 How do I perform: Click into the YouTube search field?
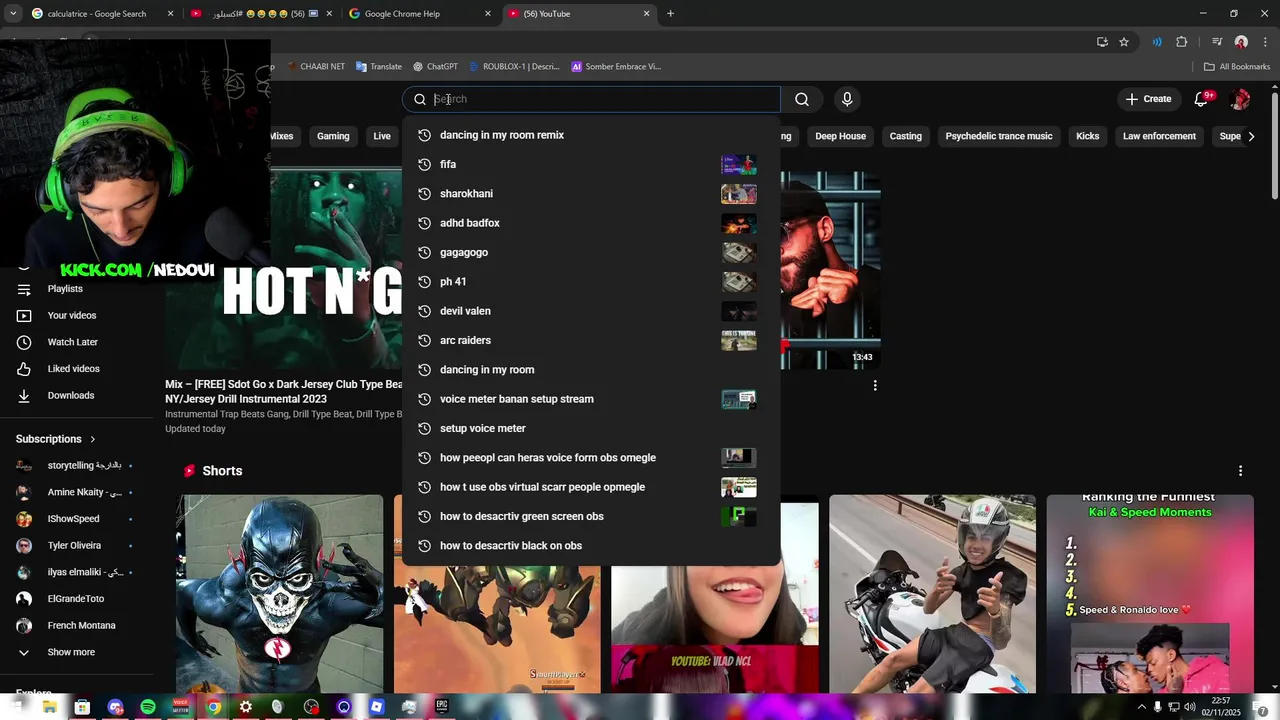pos(592,99)
